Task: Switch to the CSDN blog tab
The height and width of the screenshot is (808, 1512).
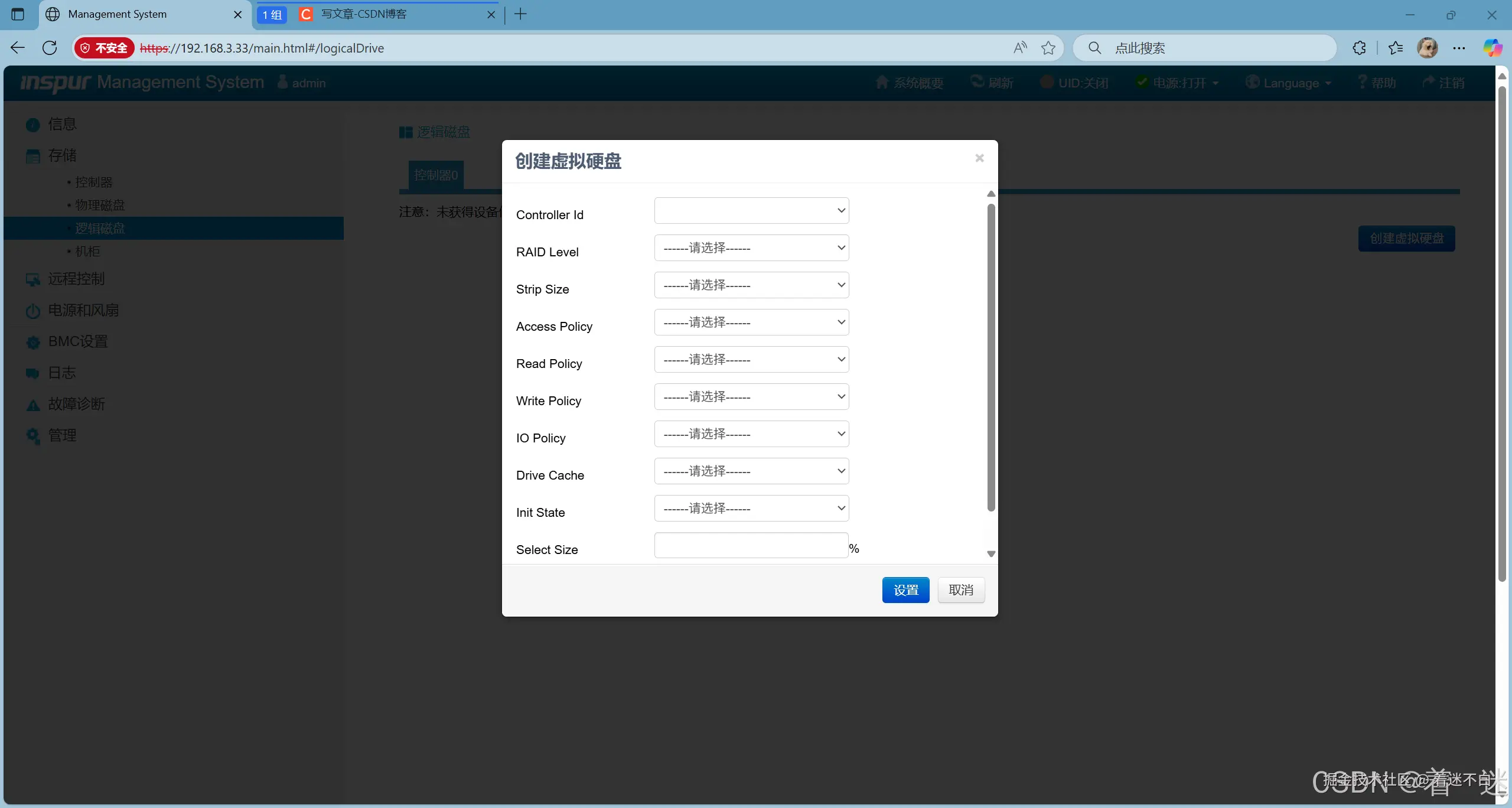Action: (x=364, y=14)
